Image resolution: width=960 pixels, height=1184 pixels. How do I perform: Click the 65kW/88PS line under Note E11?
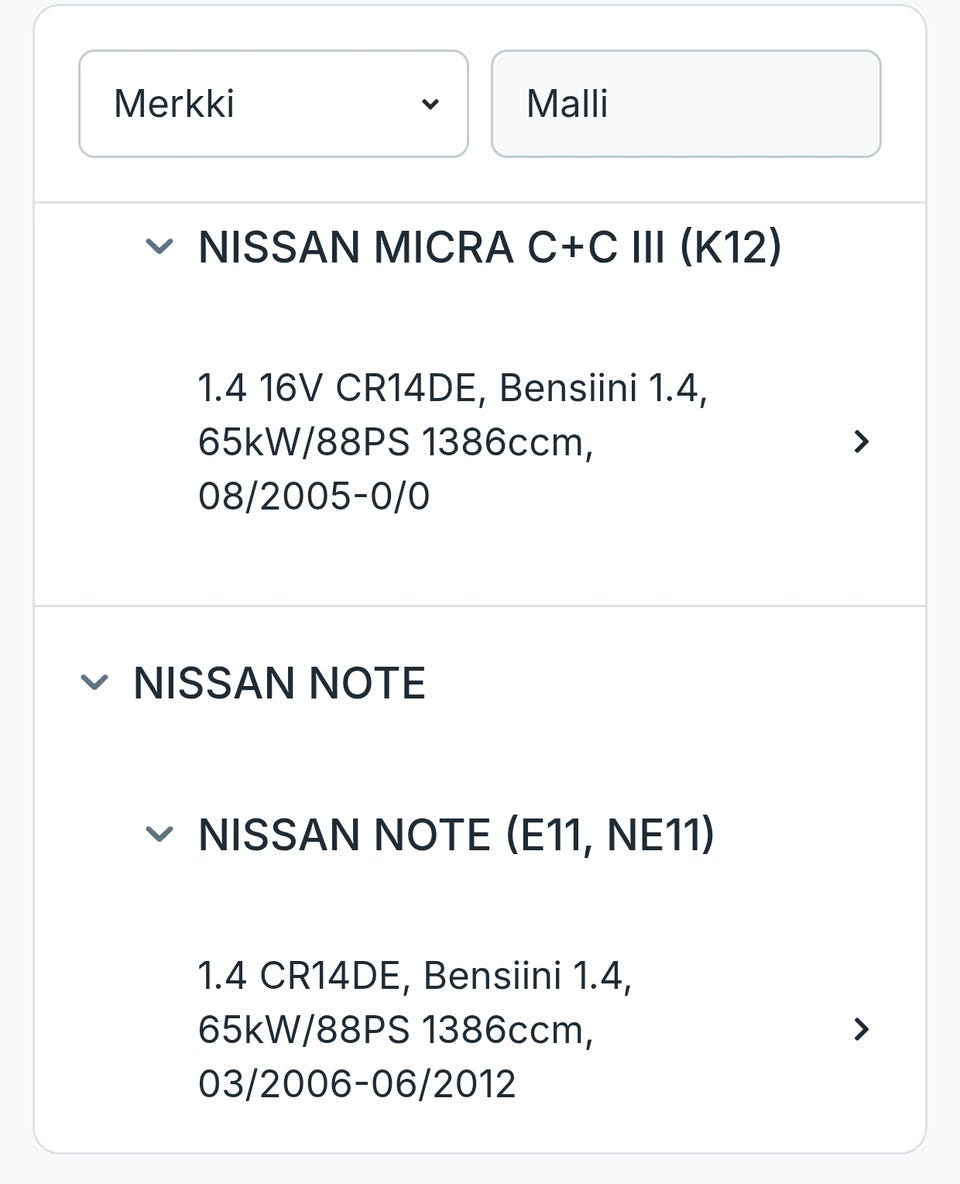click(395, 1030)
